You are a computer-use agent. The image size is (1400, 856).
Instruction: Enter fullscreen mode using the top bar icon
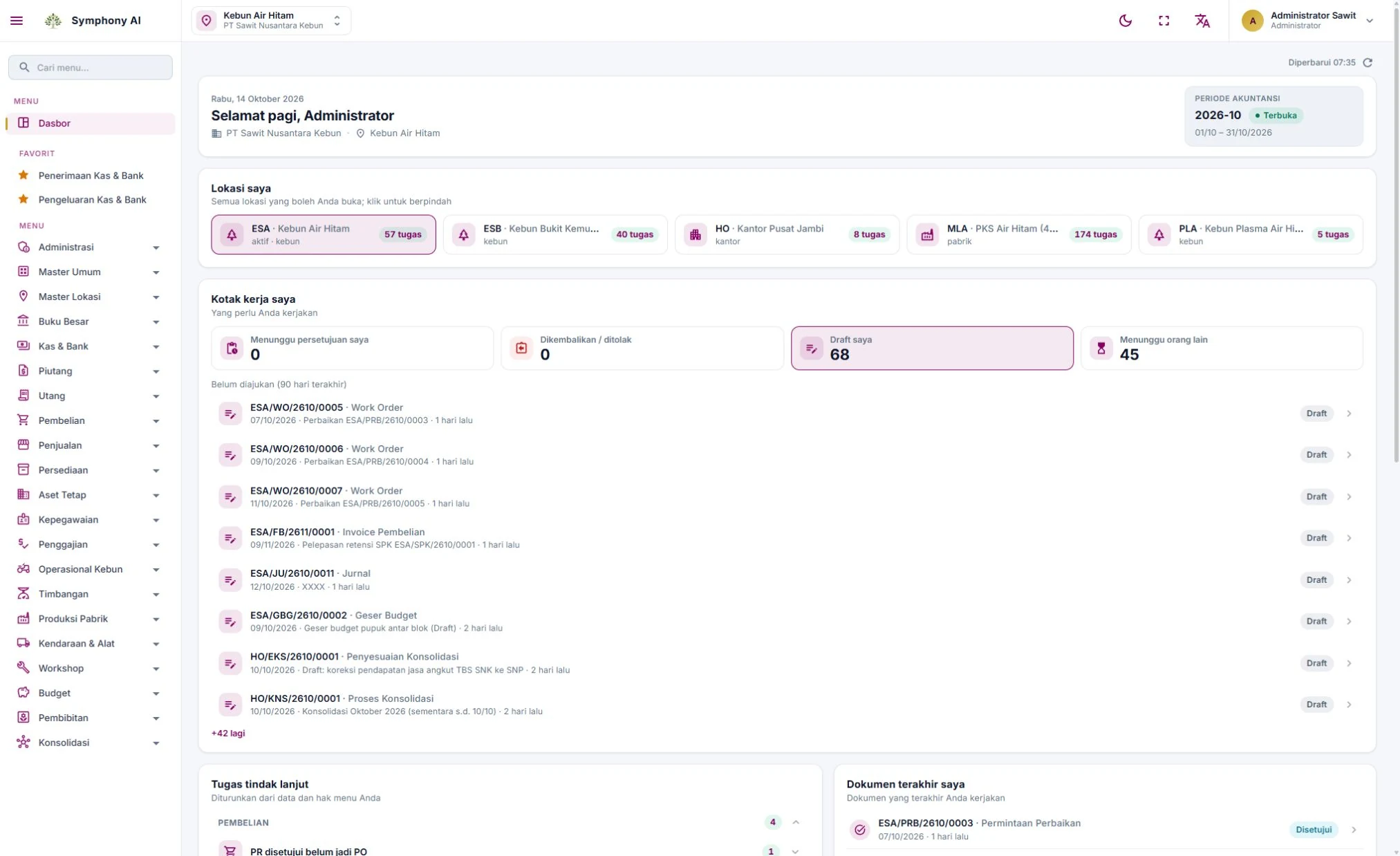tap(1164, 21)
